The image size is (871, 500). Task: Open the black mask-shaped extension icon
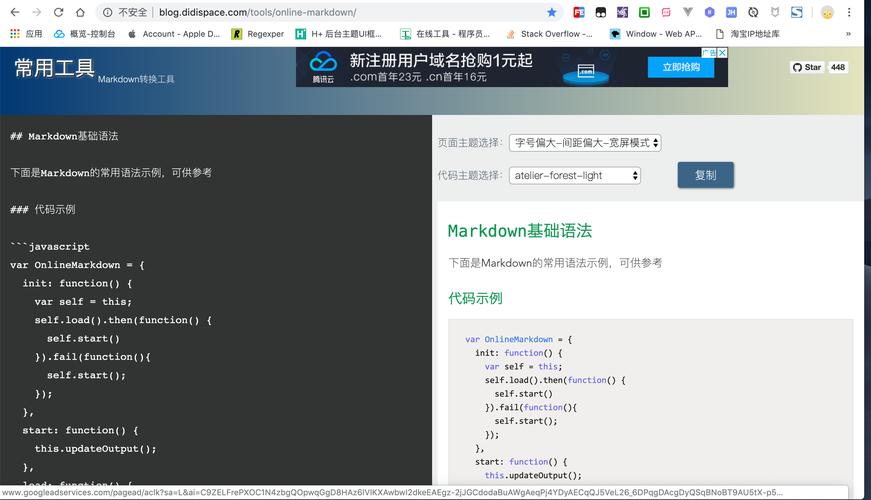[x=600, y=12]
